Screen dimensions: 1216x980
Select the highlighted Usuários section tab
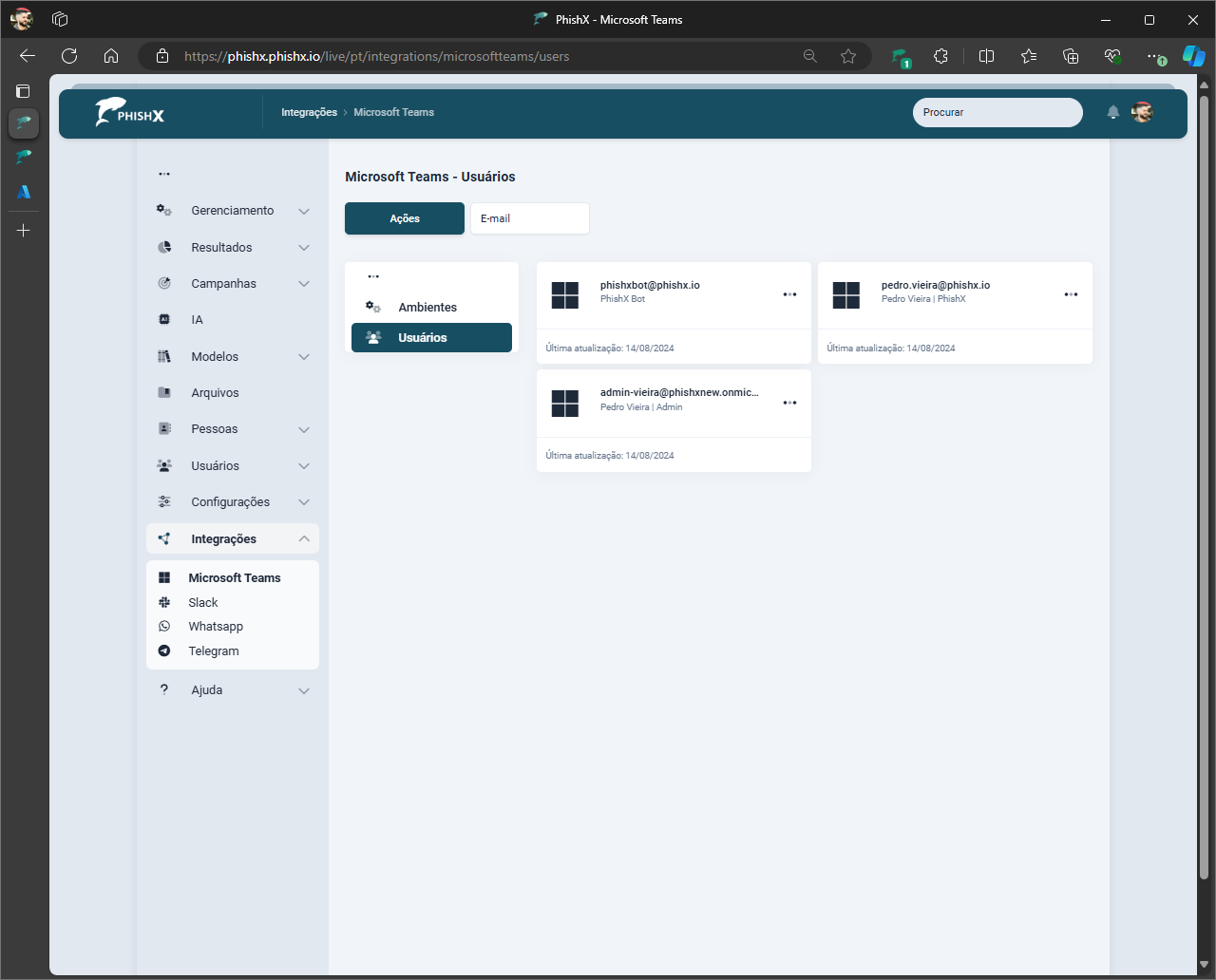[x=431, y=337]
